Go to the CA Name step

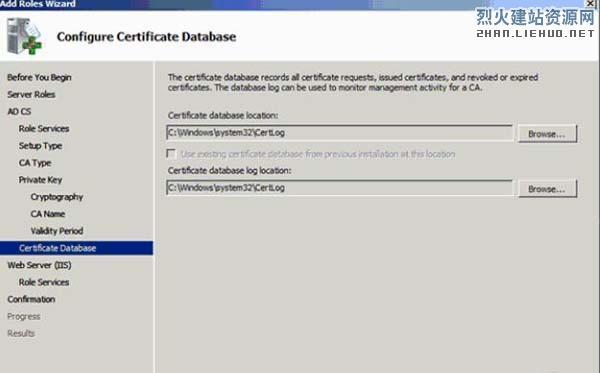point(47,214)
